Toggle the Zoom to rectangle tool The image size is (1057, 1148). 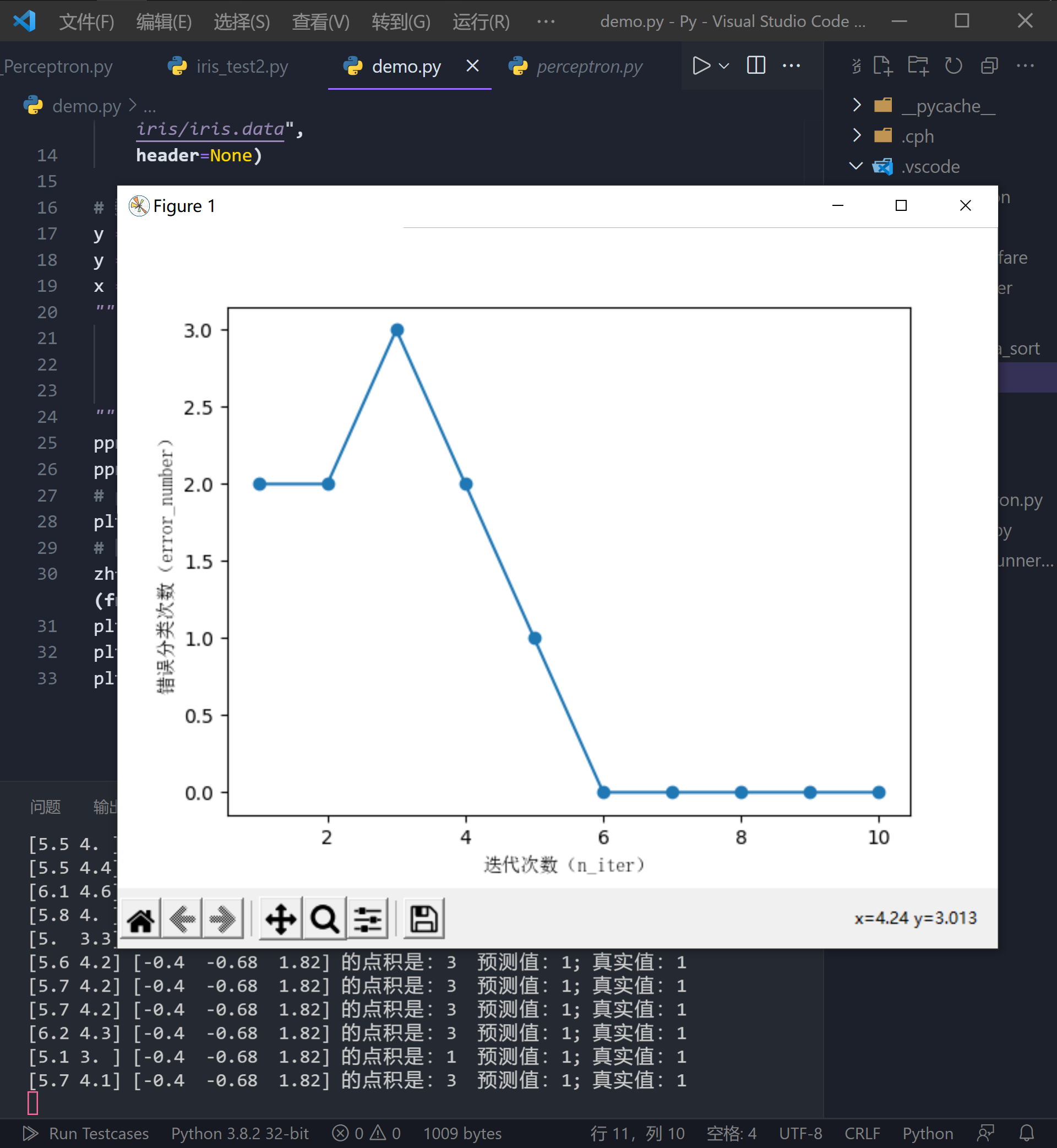point(324,919)
